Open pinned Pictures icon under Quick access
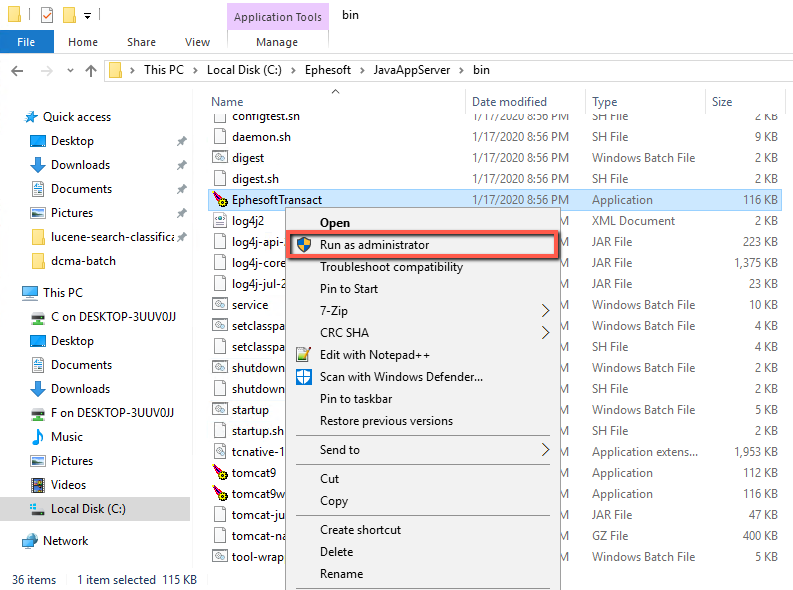This screenshot has height=590, width=793. click(38, 213)
